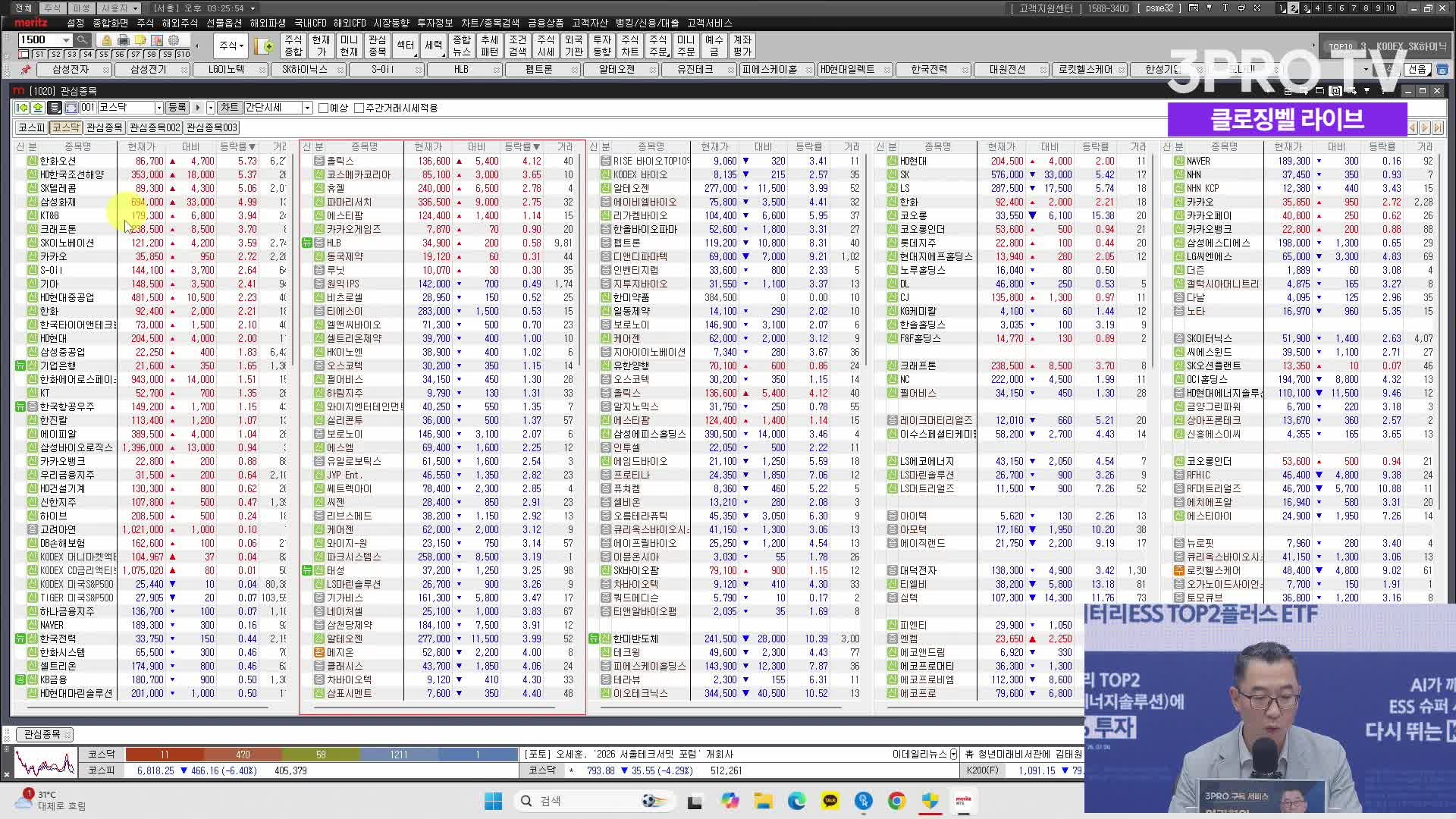Image resolution: width=1456 pixels, height=819 pixels.
Task: Click the blue segment showing 1211 on KOSDAQ bar
Action: coord(399,755)
